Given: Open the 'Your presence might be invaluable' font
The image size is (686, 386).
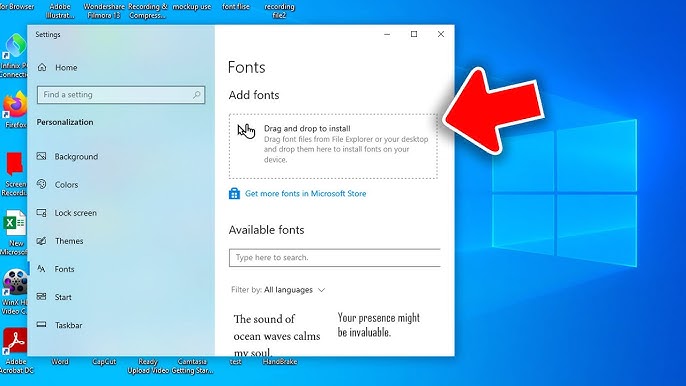Looking at the screenshot, I should point(379,325).
